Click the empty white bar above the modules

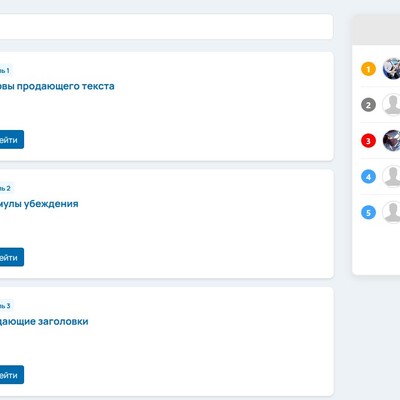point(166,27)
